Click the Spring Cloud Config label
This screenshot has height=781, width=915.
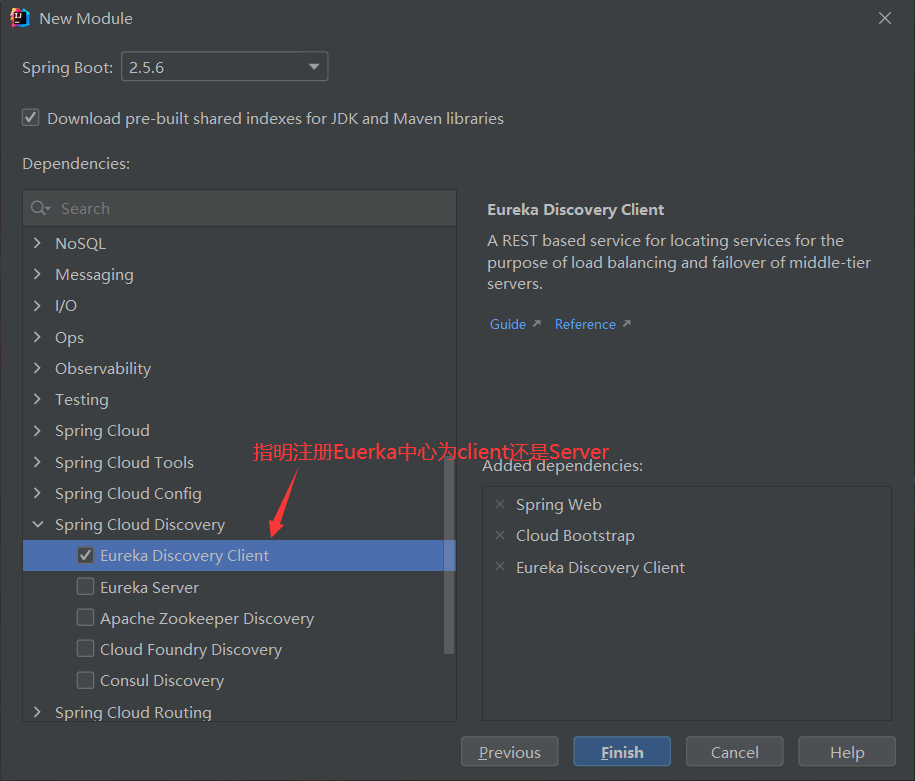(128, 493)
